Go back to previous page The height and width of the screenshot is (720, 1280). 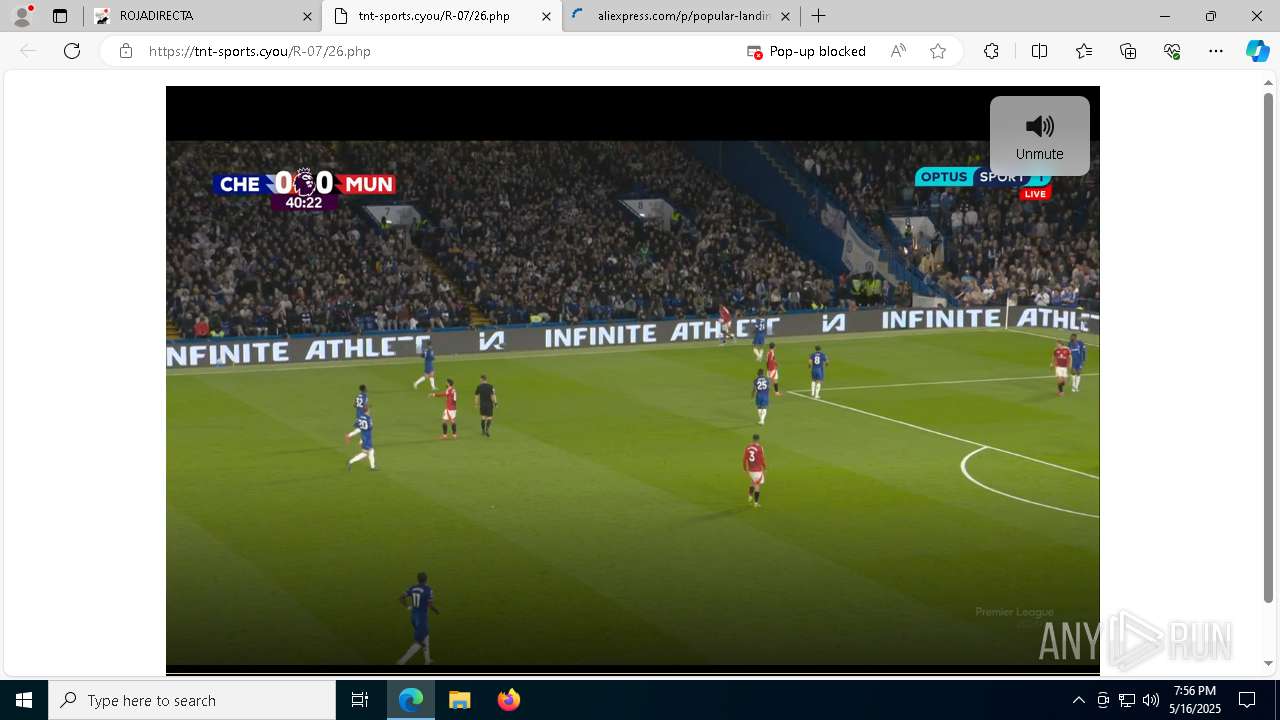pos(28,51)
